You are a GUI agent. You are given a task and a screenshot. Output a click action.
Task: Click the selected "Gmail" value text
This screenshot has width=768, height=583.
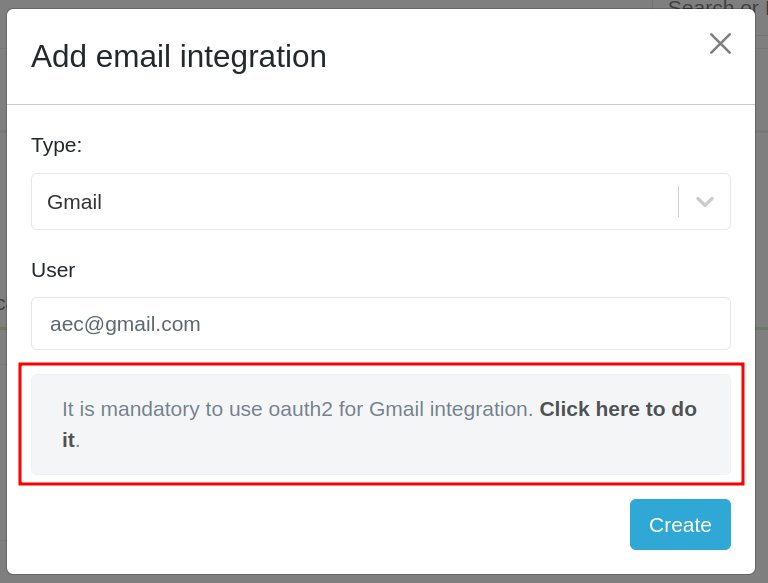click(x=75, y=202)
